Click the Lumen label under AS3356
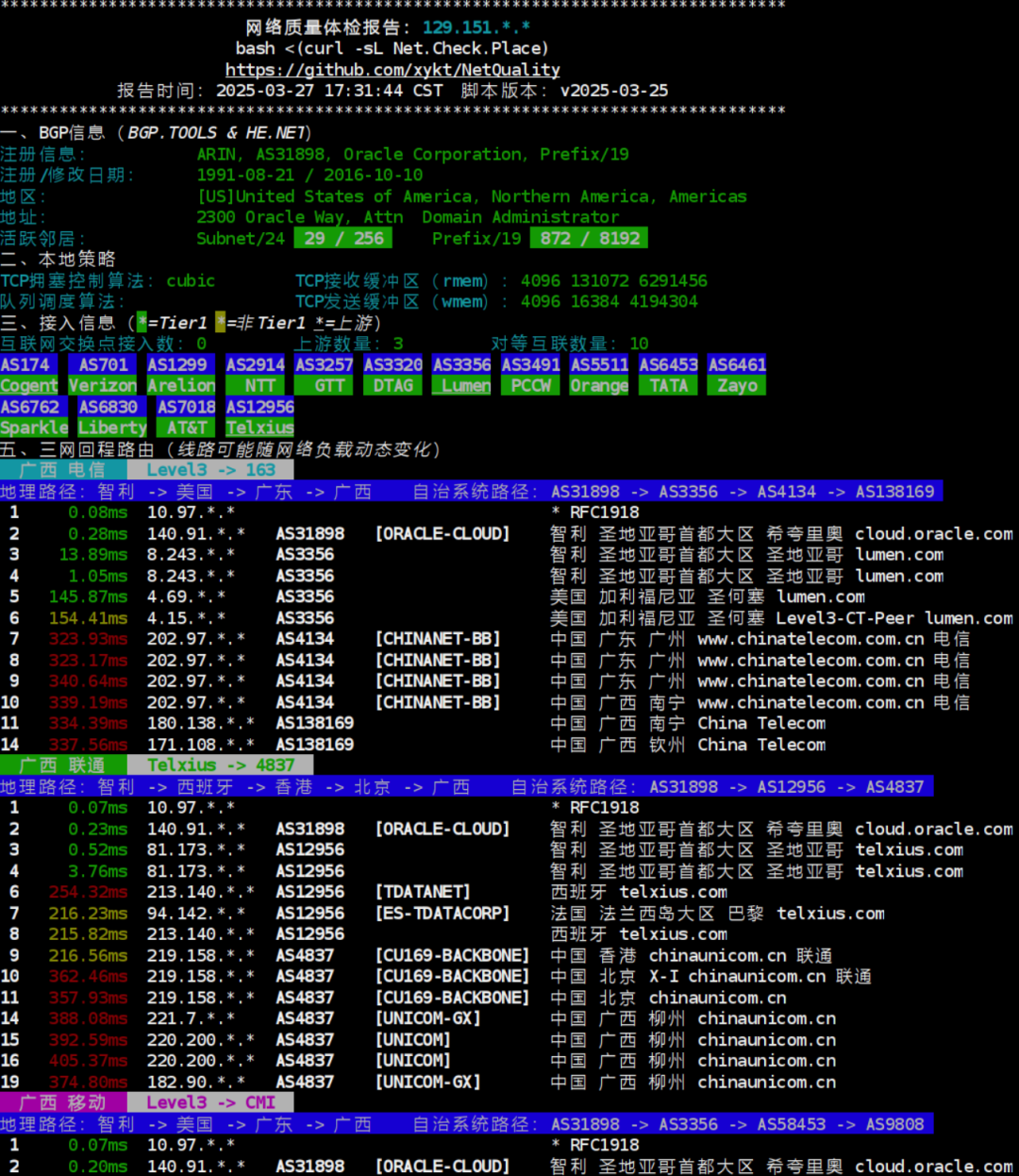The width and height of the screenshot is (1019, 1176). point(462,385)
